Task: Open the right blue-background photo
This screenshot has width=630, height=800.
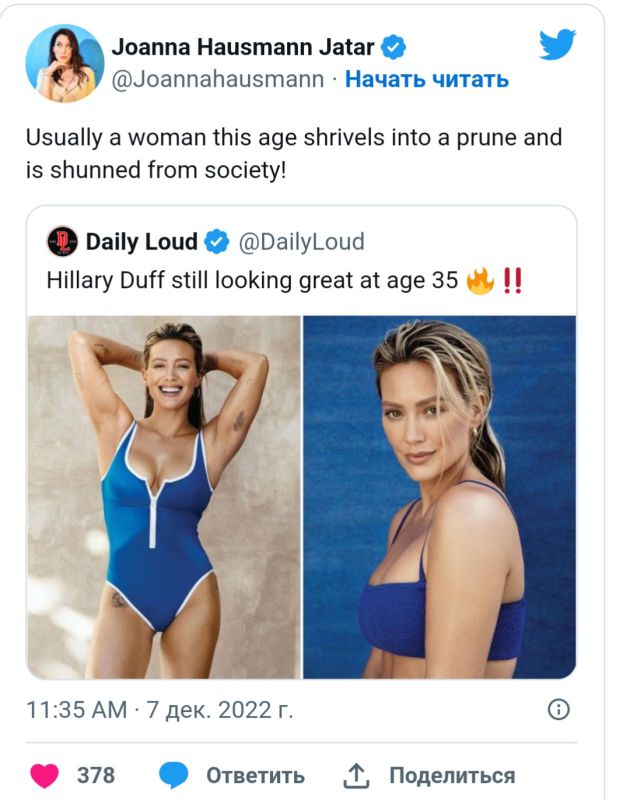Action: (x=440, y=497)
